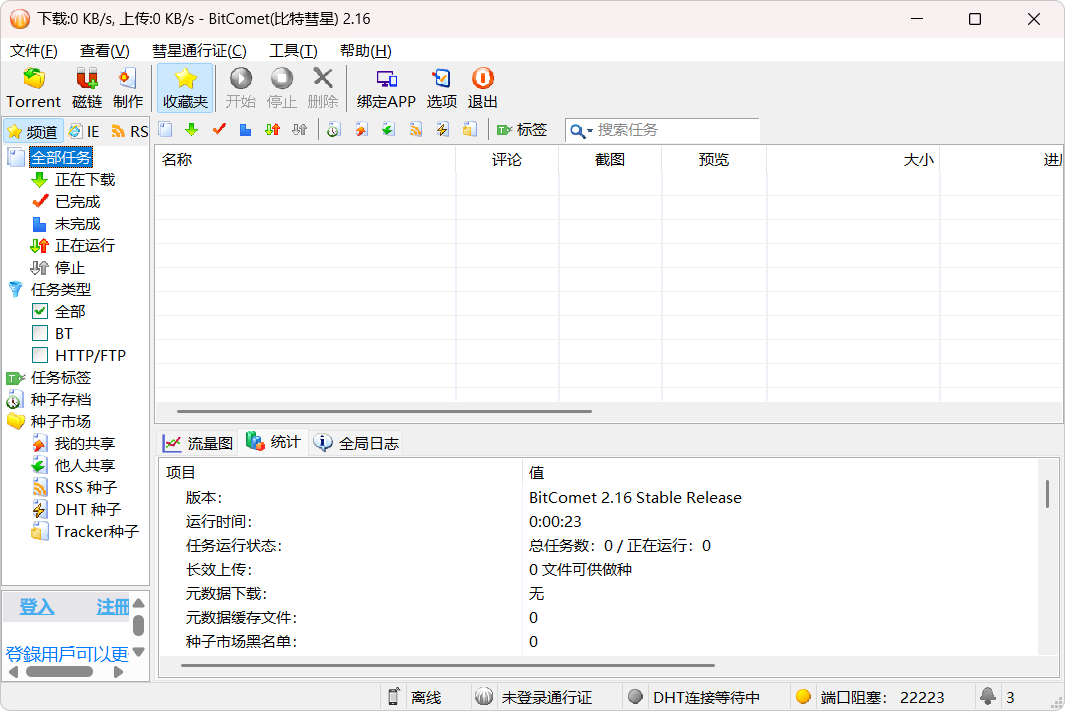1065x711 pixels.
Task: Open the 工具(T) menu
Action: coord(293,51)
